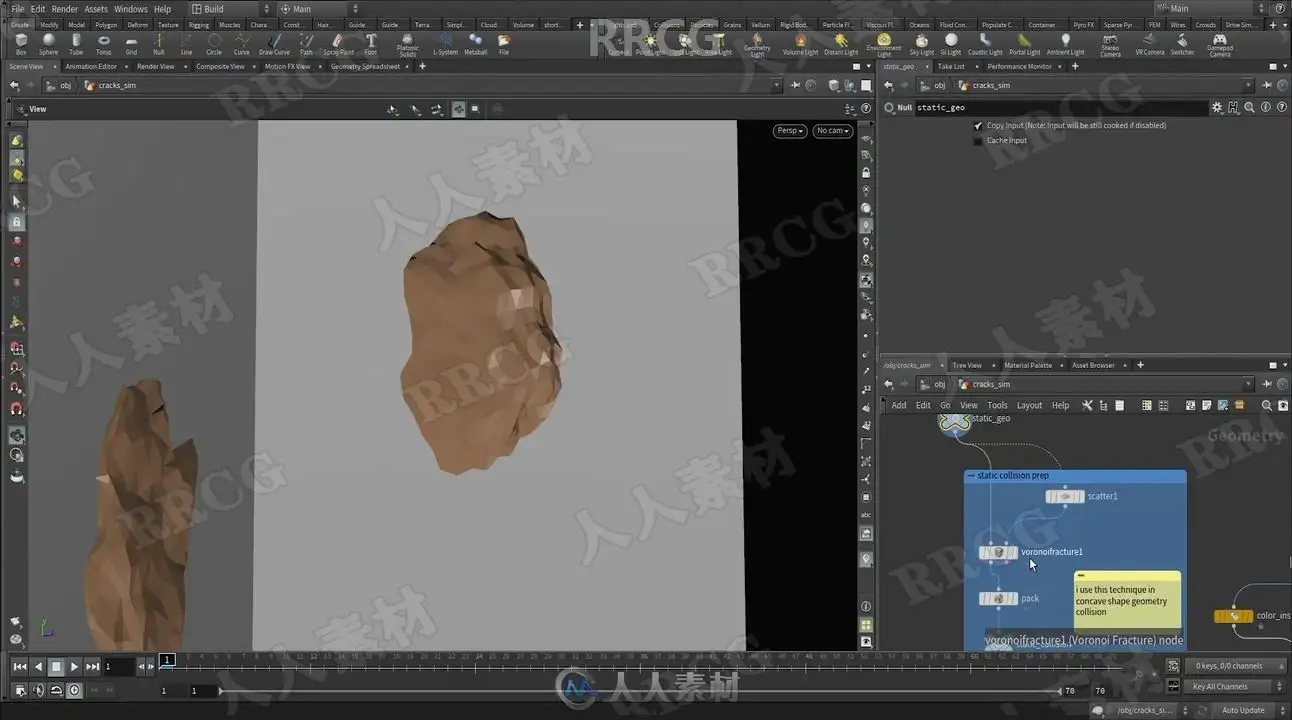The height and width of the screenshot is (720, 1292).
Task: Enable the Cache Input checkbox
Action: tap(978, 141)
